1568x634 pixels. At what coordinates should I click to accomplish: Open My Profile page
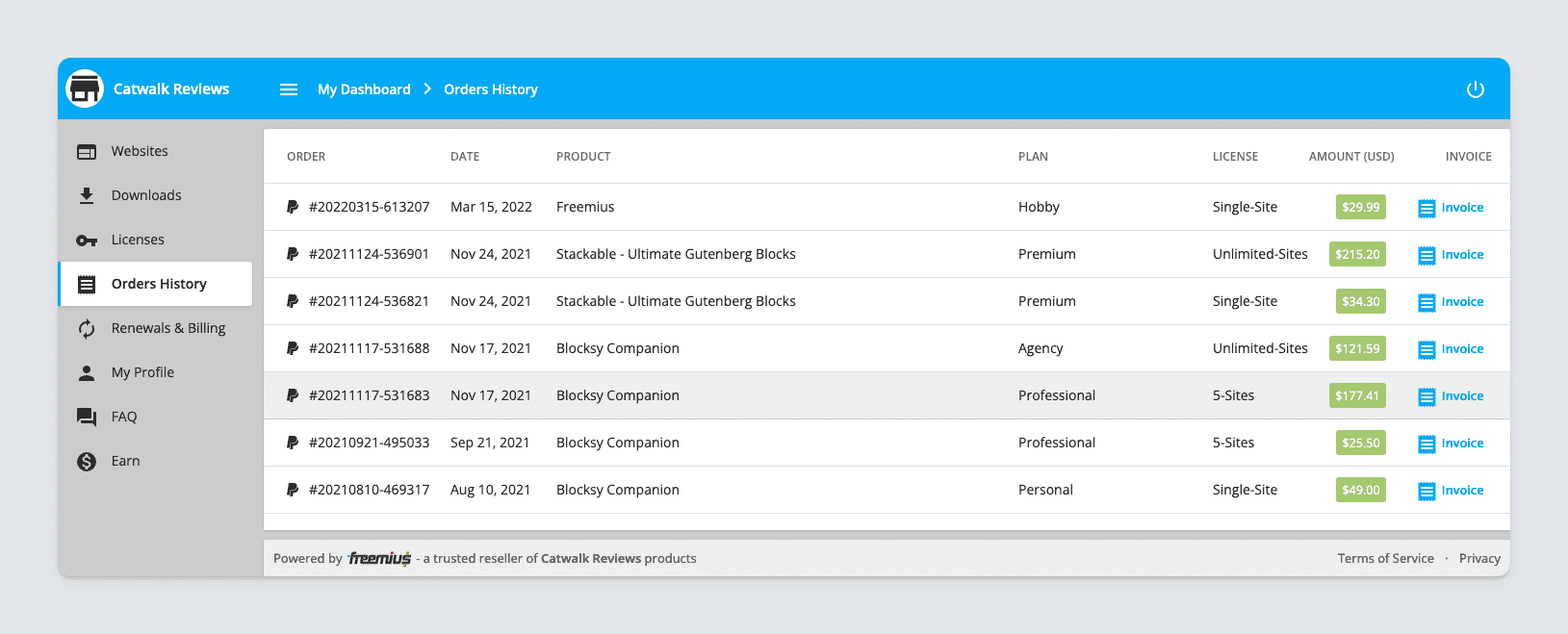click(x=155, y=372)
